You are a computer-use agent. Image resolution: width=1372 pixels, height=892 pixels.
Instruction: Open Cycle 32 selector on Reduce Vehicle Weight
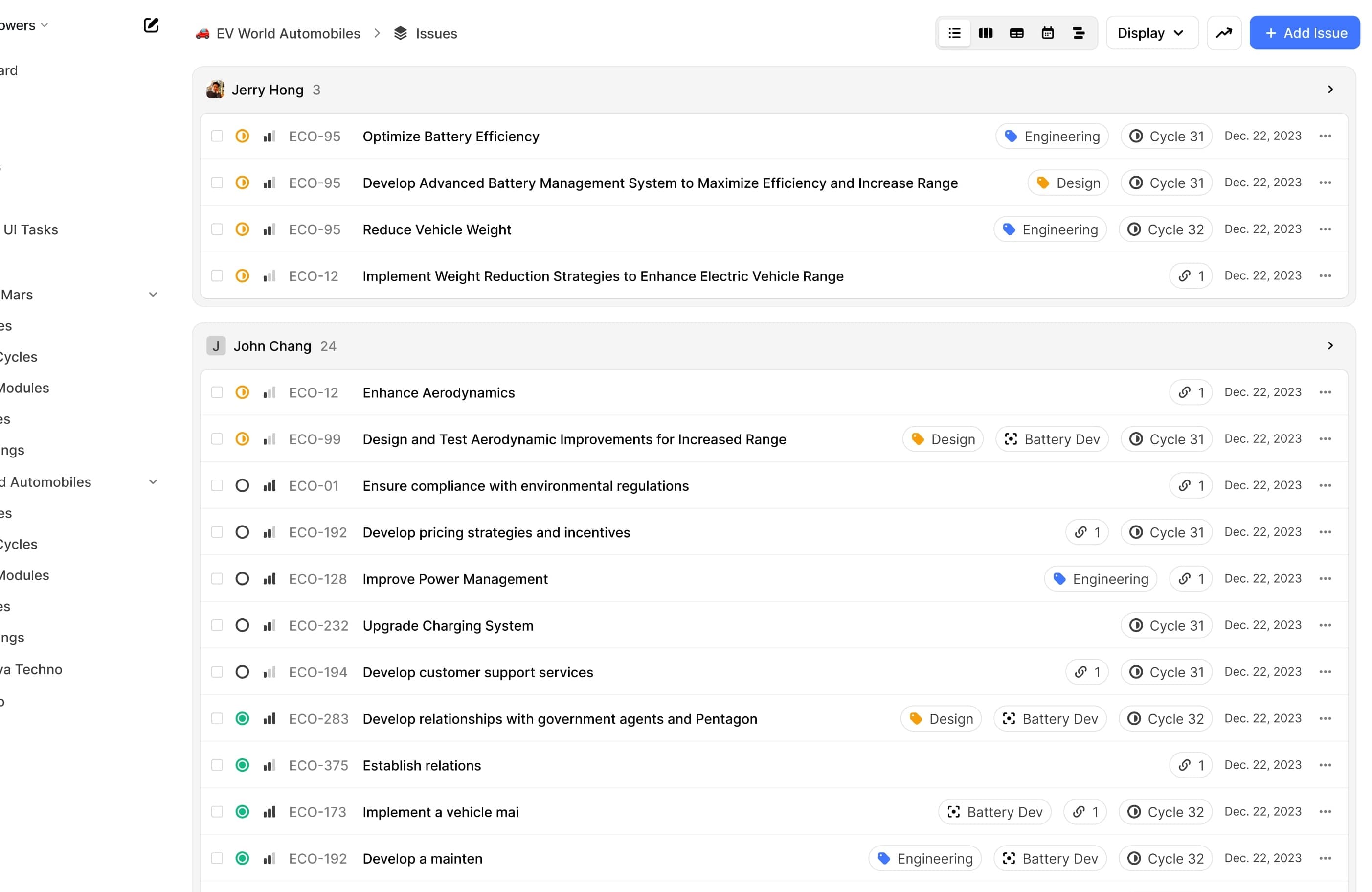click(1165, 229)
